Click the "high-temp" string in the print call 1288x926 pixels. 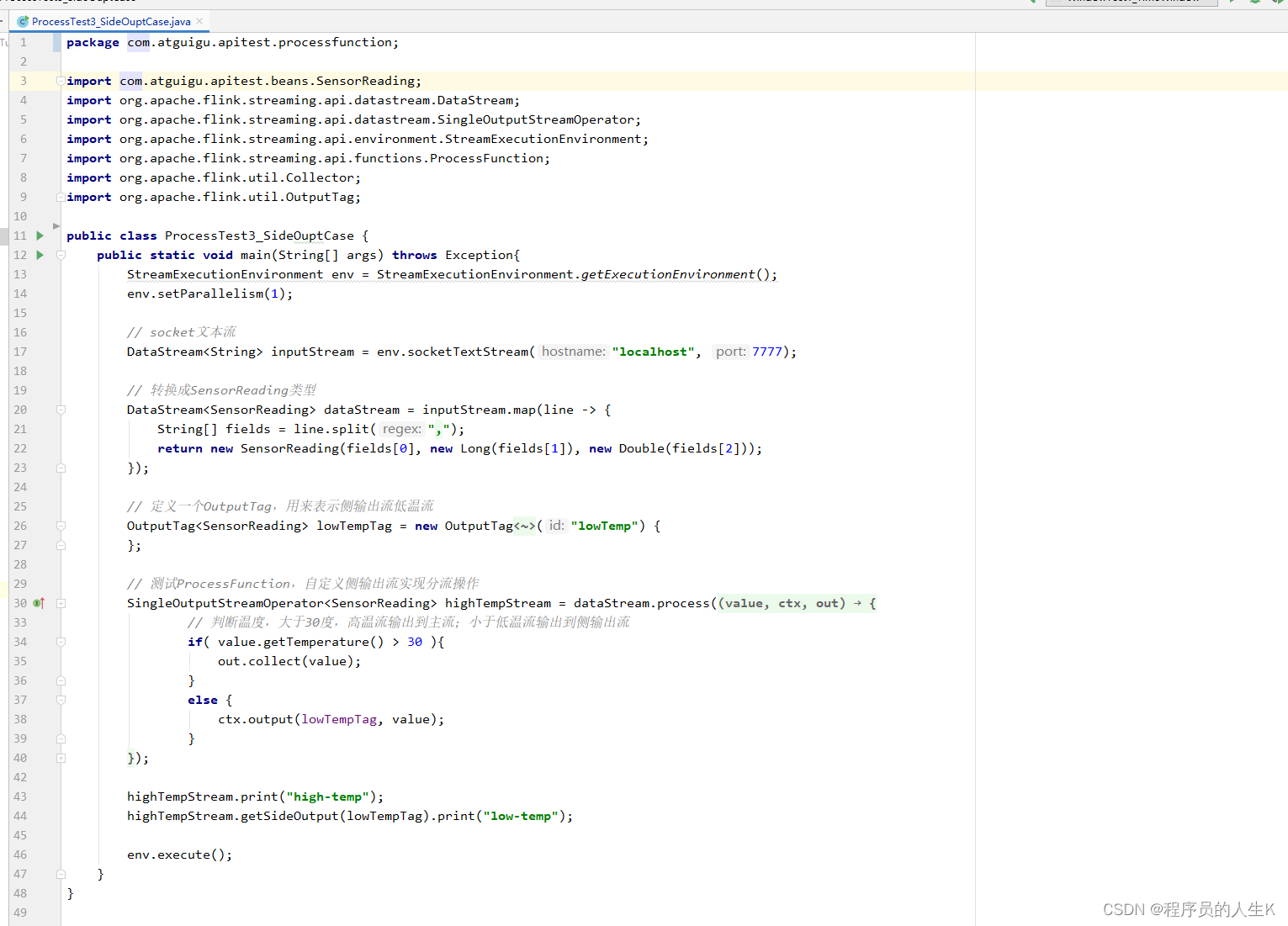coord(328,796)
